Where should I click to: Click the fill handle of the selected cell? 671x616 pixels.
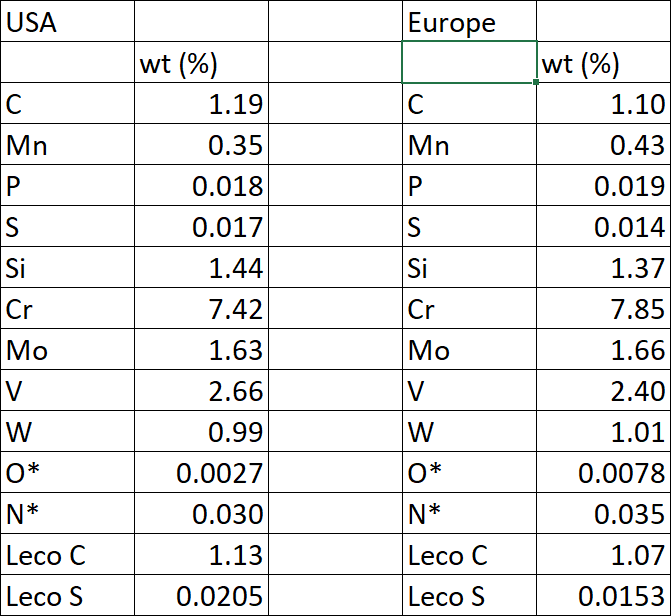[537, 82]
